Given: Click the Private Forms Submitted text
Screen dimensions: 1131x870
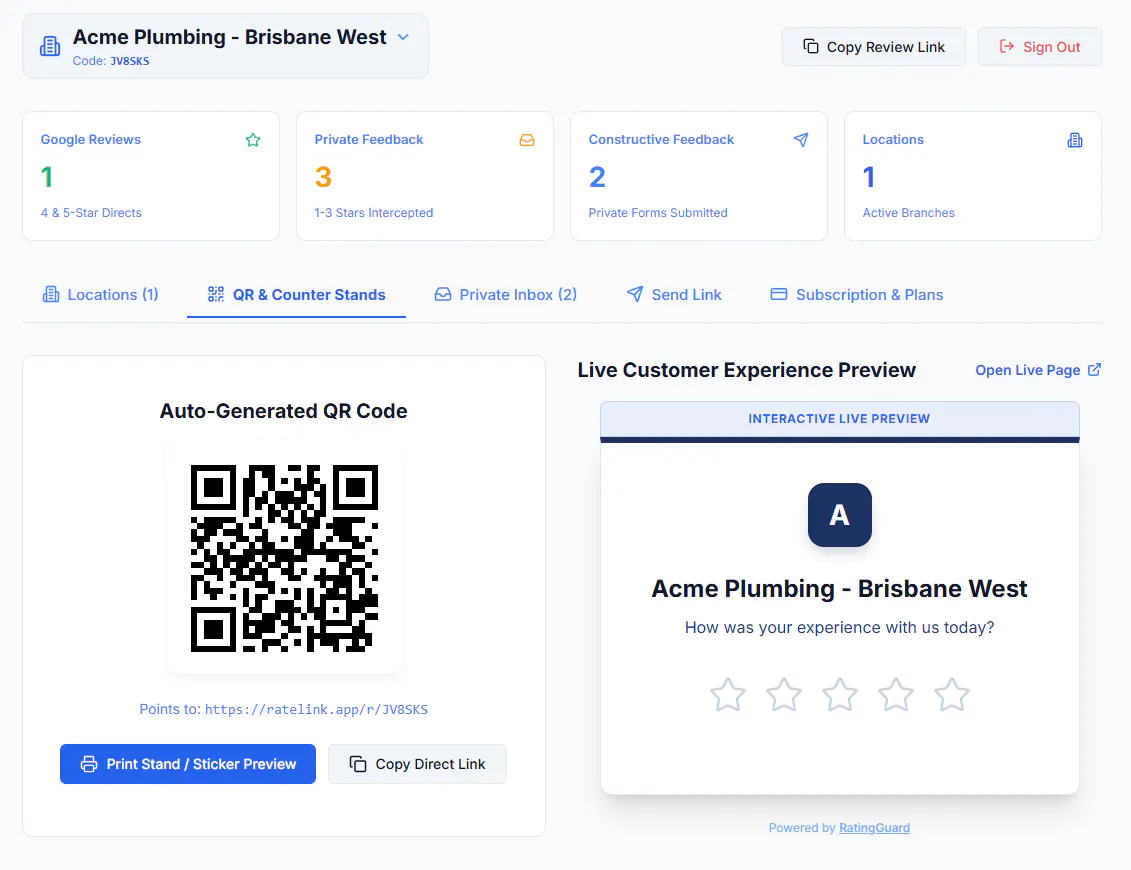Looking at the screenshot, I should click(x=658, y=213).
